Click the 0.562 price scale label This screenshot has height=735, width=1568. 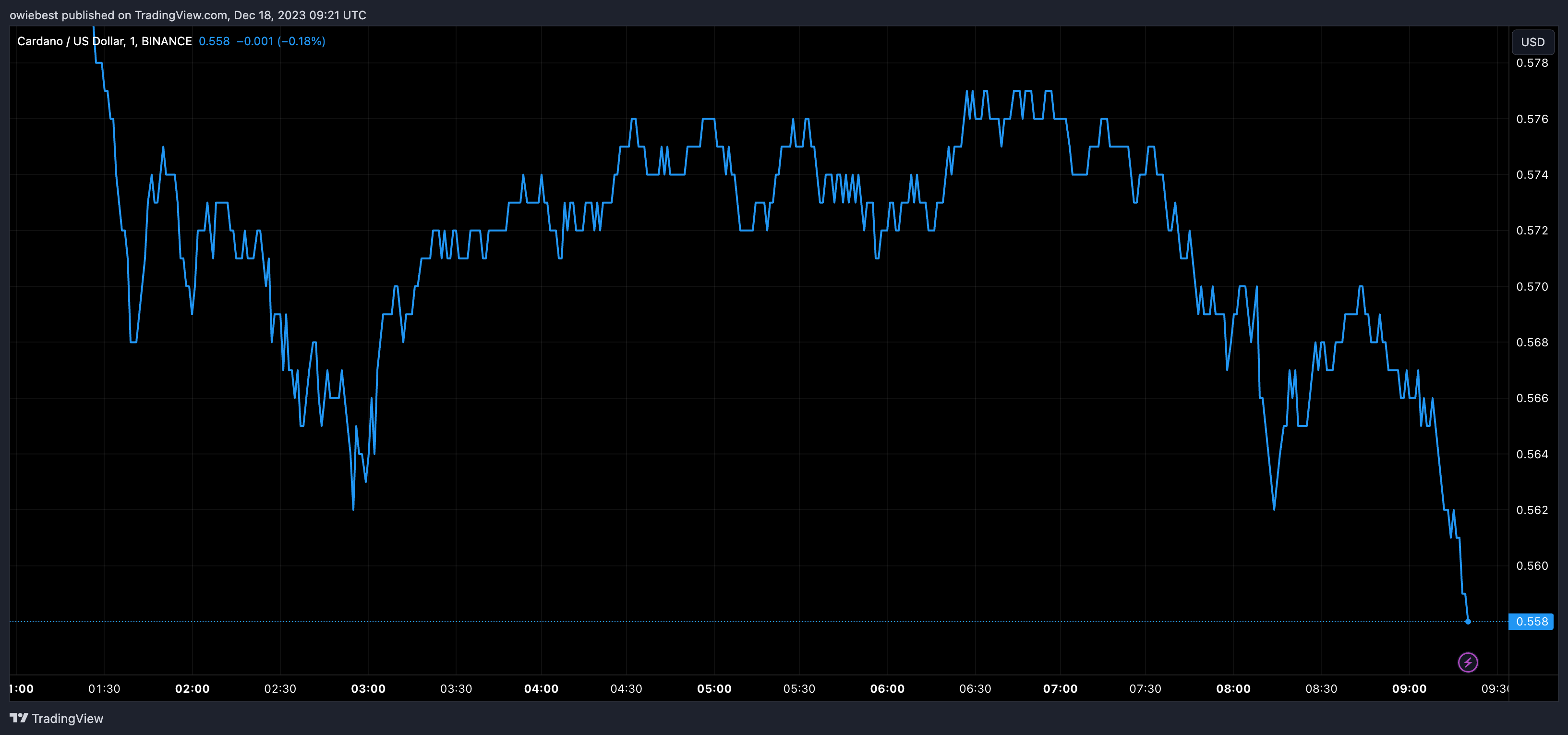pos(1532,510)
